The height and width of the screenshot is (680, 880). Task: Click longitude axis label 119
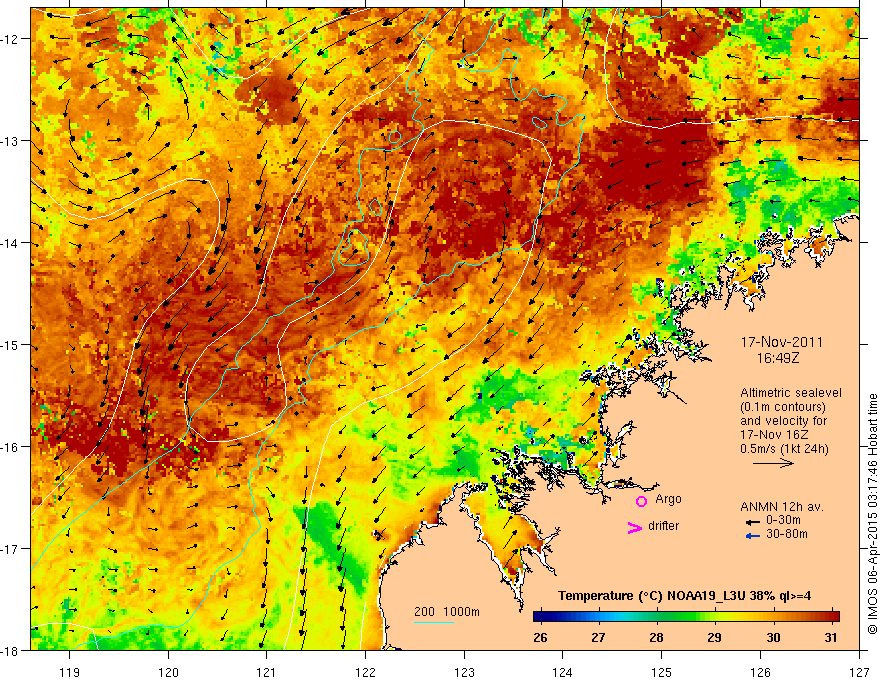70,672
